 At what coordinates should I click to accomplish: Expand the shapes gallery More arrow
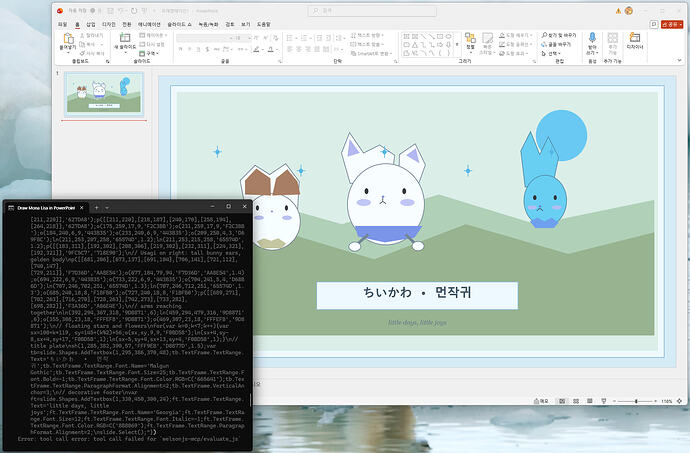point(457,44)
